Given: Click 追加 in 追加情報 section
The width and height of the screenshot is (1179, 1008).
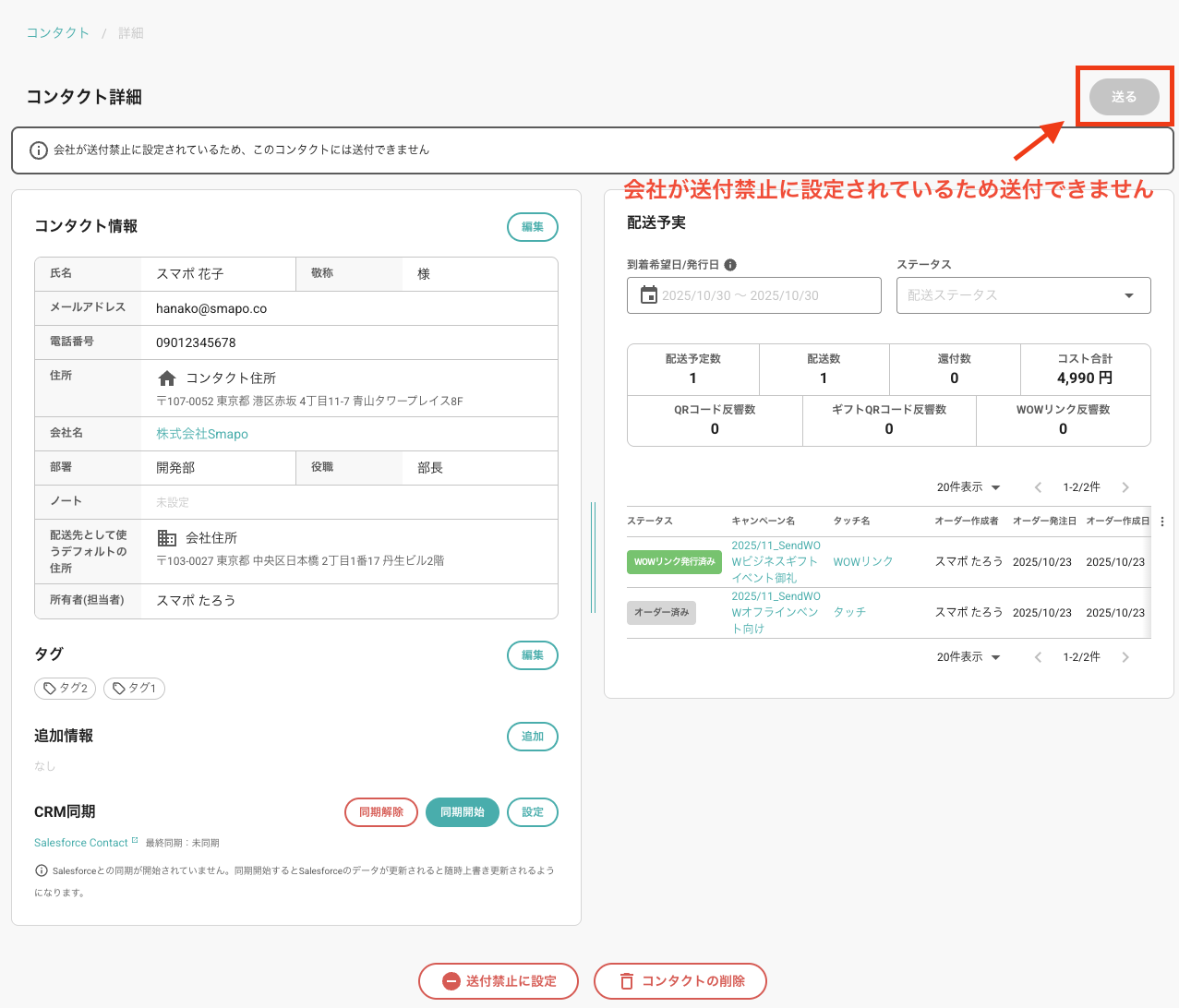Looking at the screenshot, I should [x=533, y=737].
